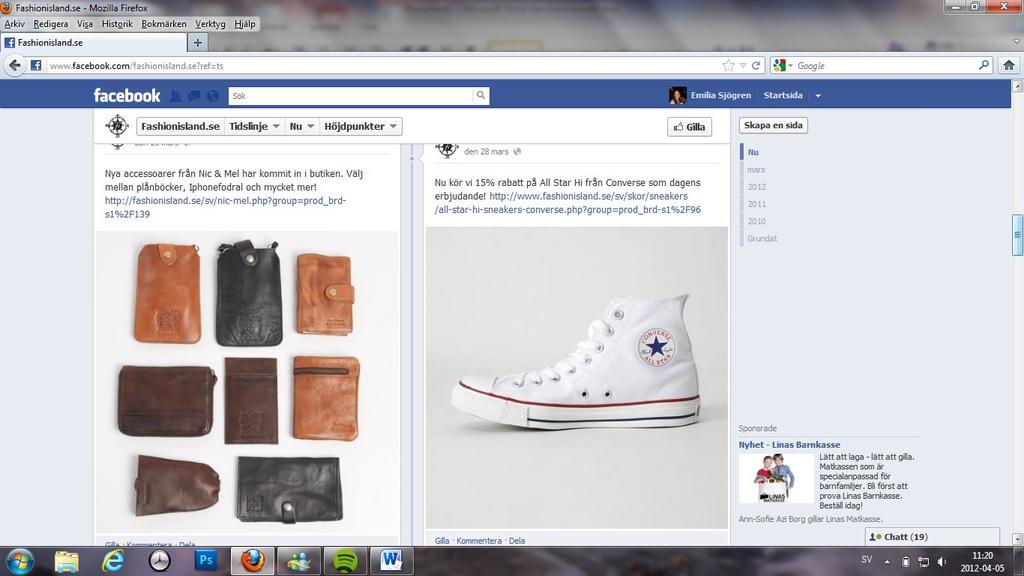This screenshot has height=576, width=1024.
Task: Open the Verktyg menu
Action: [210, 24]
